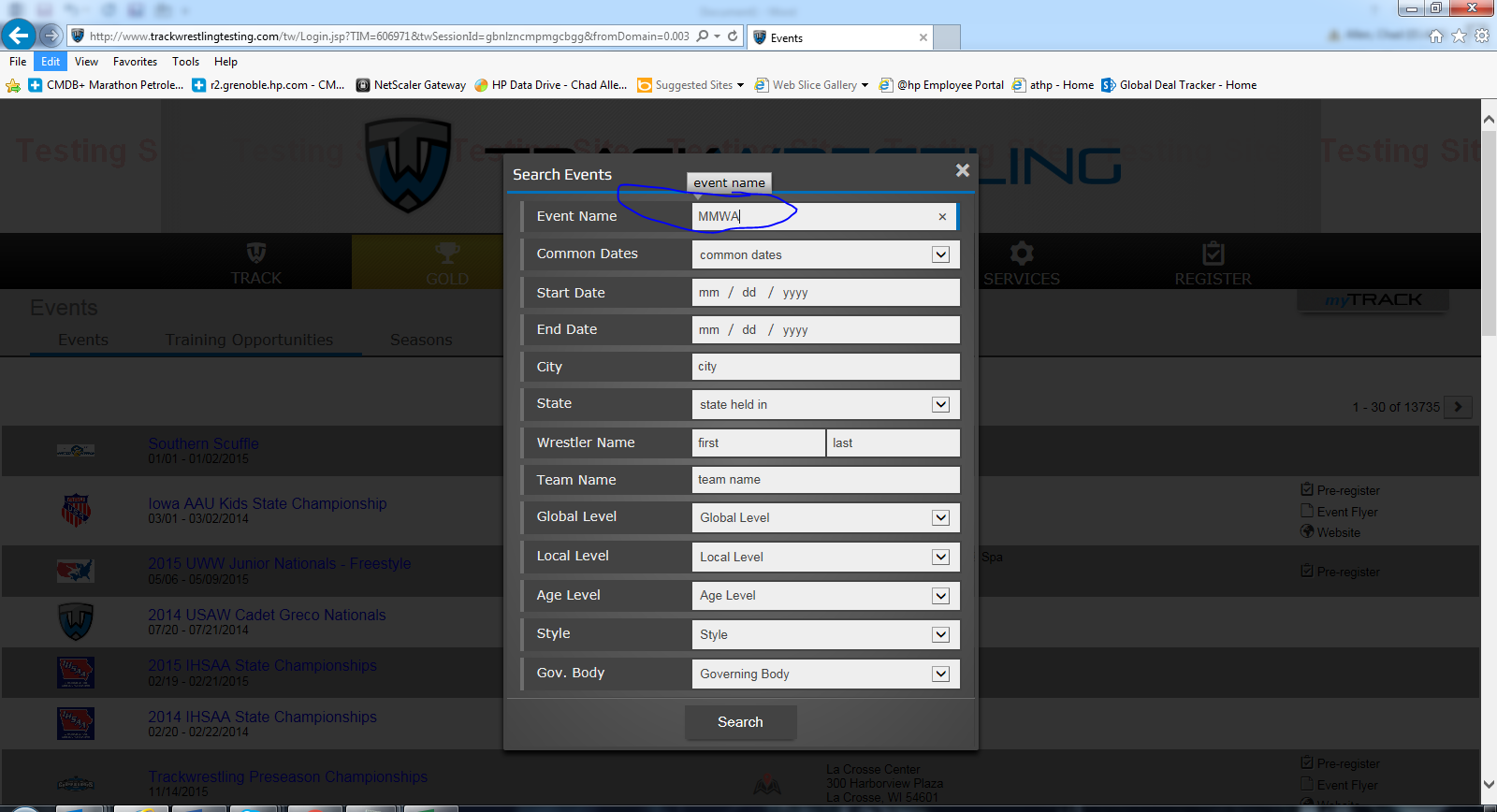Click the End Date field
Image resolution: width=1497 pixels, height=812 pixels.
(x=825, y=329)
